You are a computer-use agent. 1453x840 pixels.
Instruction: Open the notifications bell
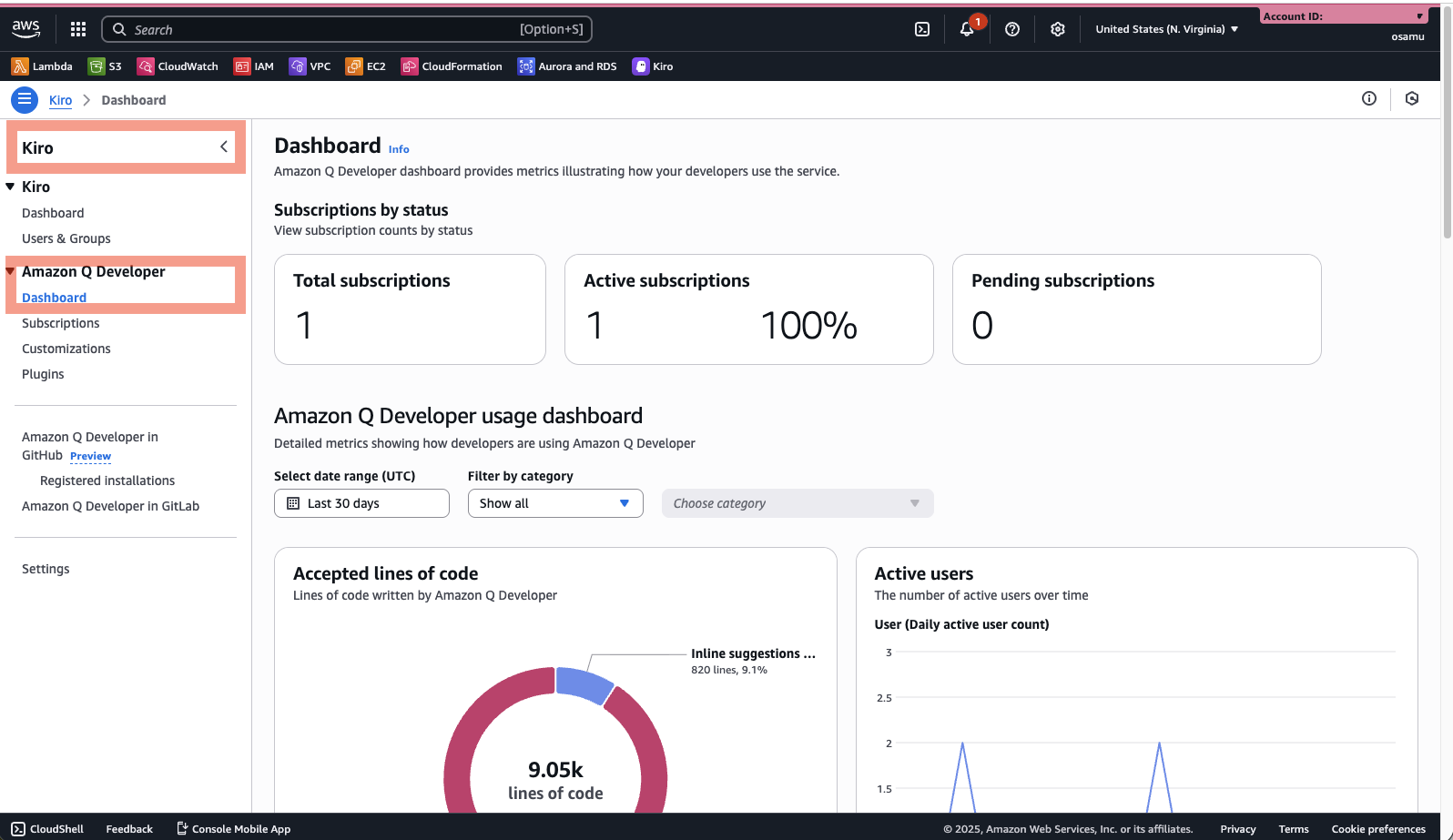(967, 29)
